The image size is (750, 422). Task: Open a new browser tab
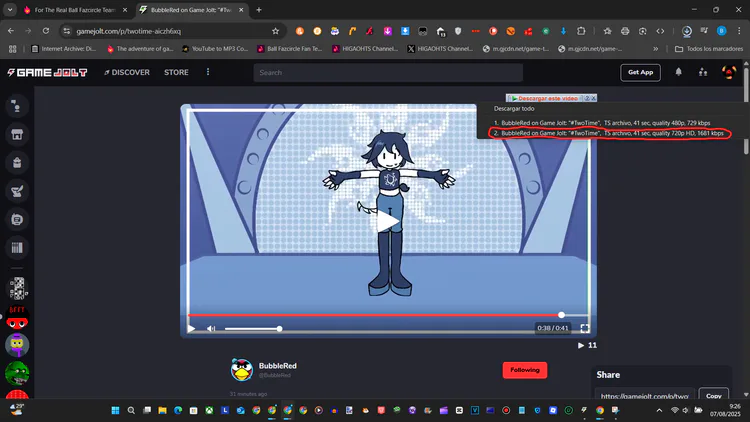pyautogui.click(x=259, y=10)
